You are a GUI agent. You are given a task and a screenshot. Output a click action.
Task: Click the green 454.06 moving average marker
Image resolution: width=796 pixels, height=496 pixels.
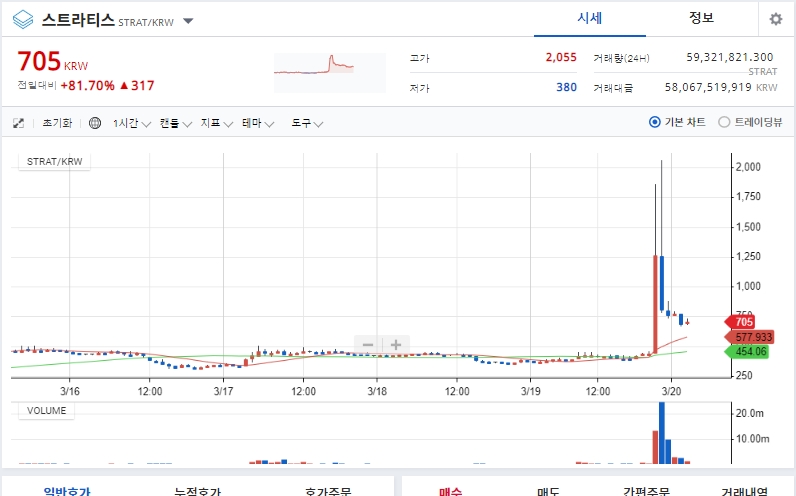746,351
